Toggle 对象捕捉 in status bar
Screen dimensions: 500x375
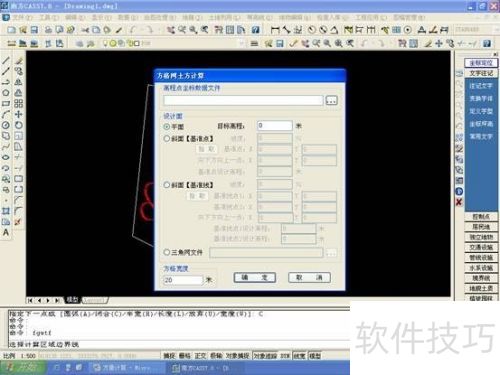pos(237,356)
